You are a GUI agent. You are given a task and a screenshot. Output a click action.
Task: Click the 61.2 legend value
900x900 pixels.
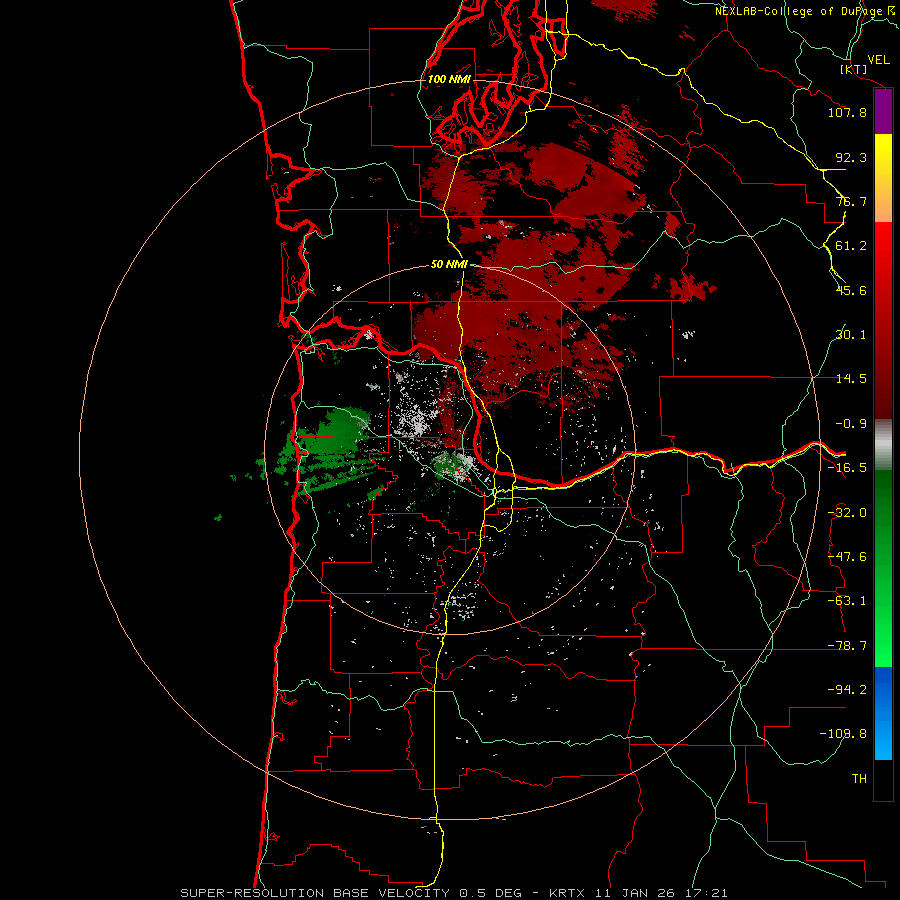[851, 246]
